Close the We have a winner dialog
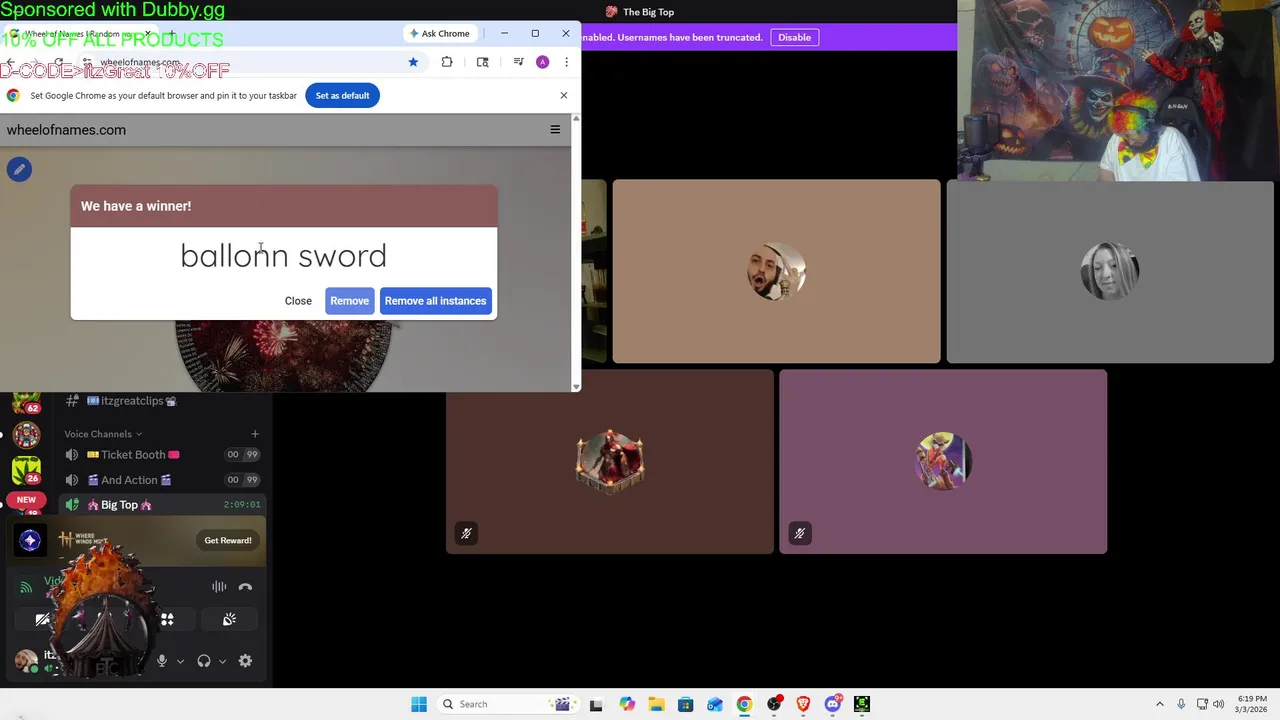This screenshot has width=1280, height=720. tap(298, 301)
